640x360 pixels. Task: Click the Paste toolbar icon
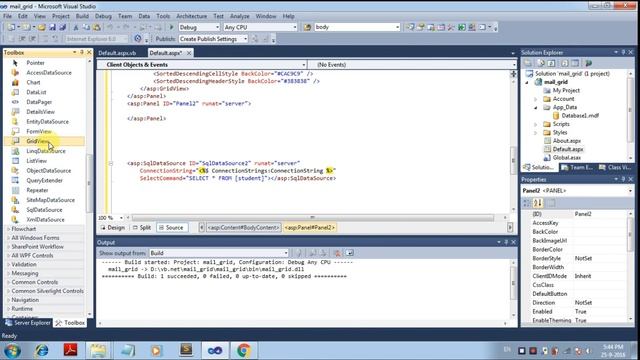point(97,27)
